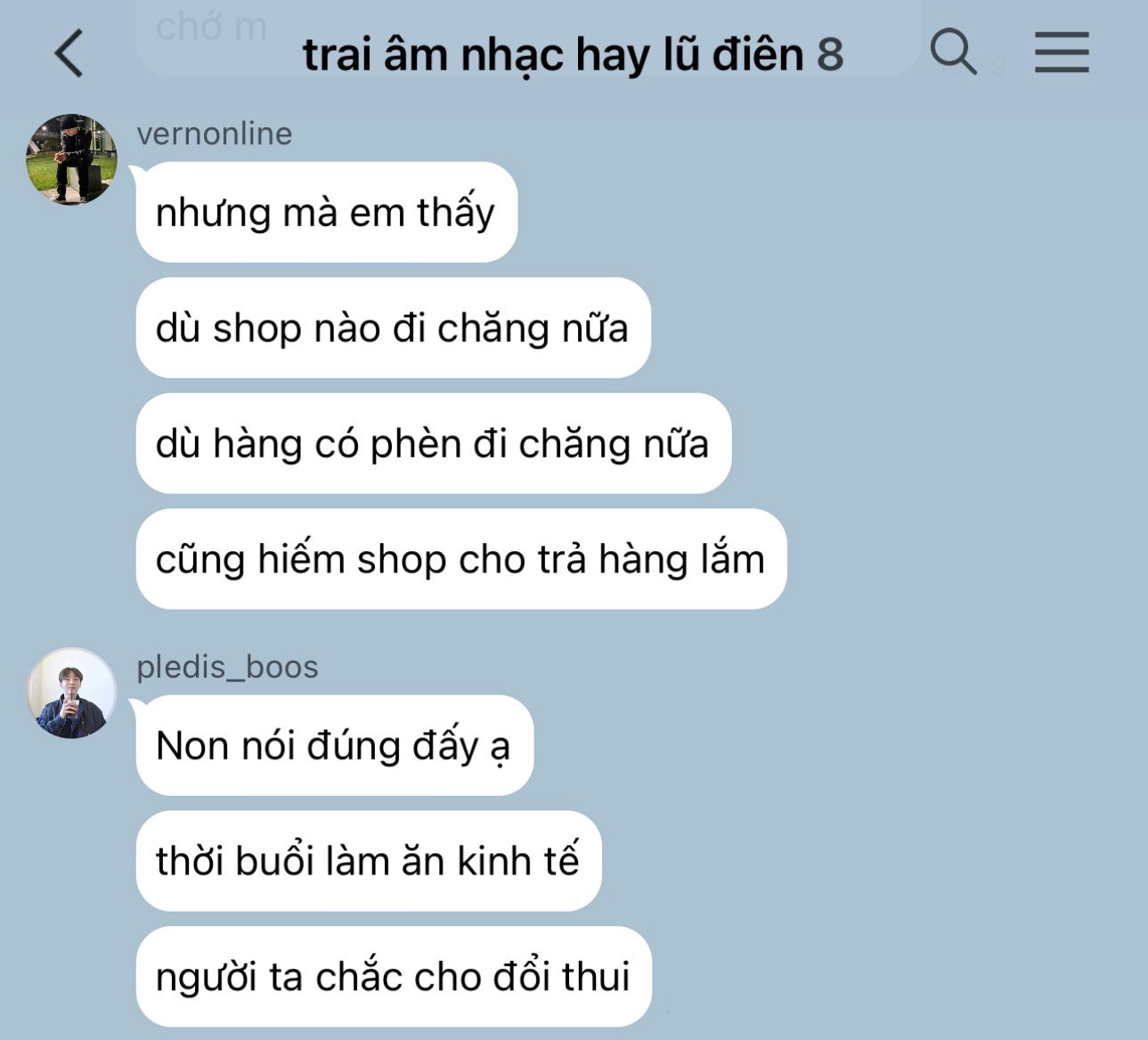Open the hamburger menu icon

coord(1062,52)
